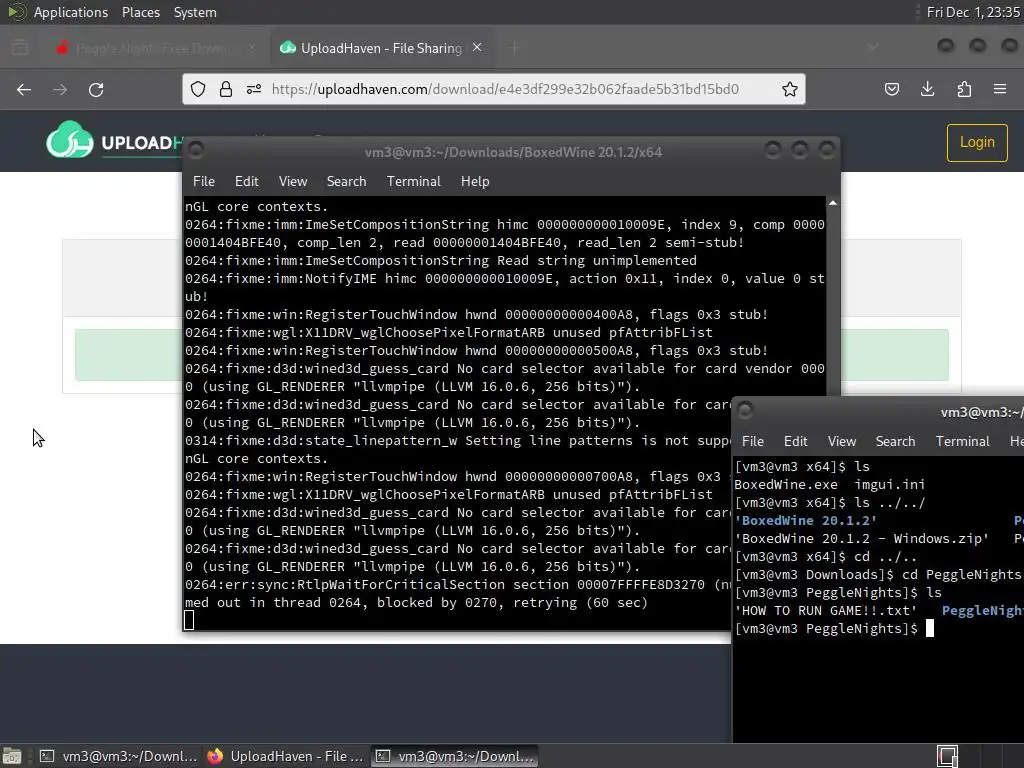The width and height of the screenshot is (1024, 768).
Task: Click the clock showing Fri Dec 1
Action: 972,12
